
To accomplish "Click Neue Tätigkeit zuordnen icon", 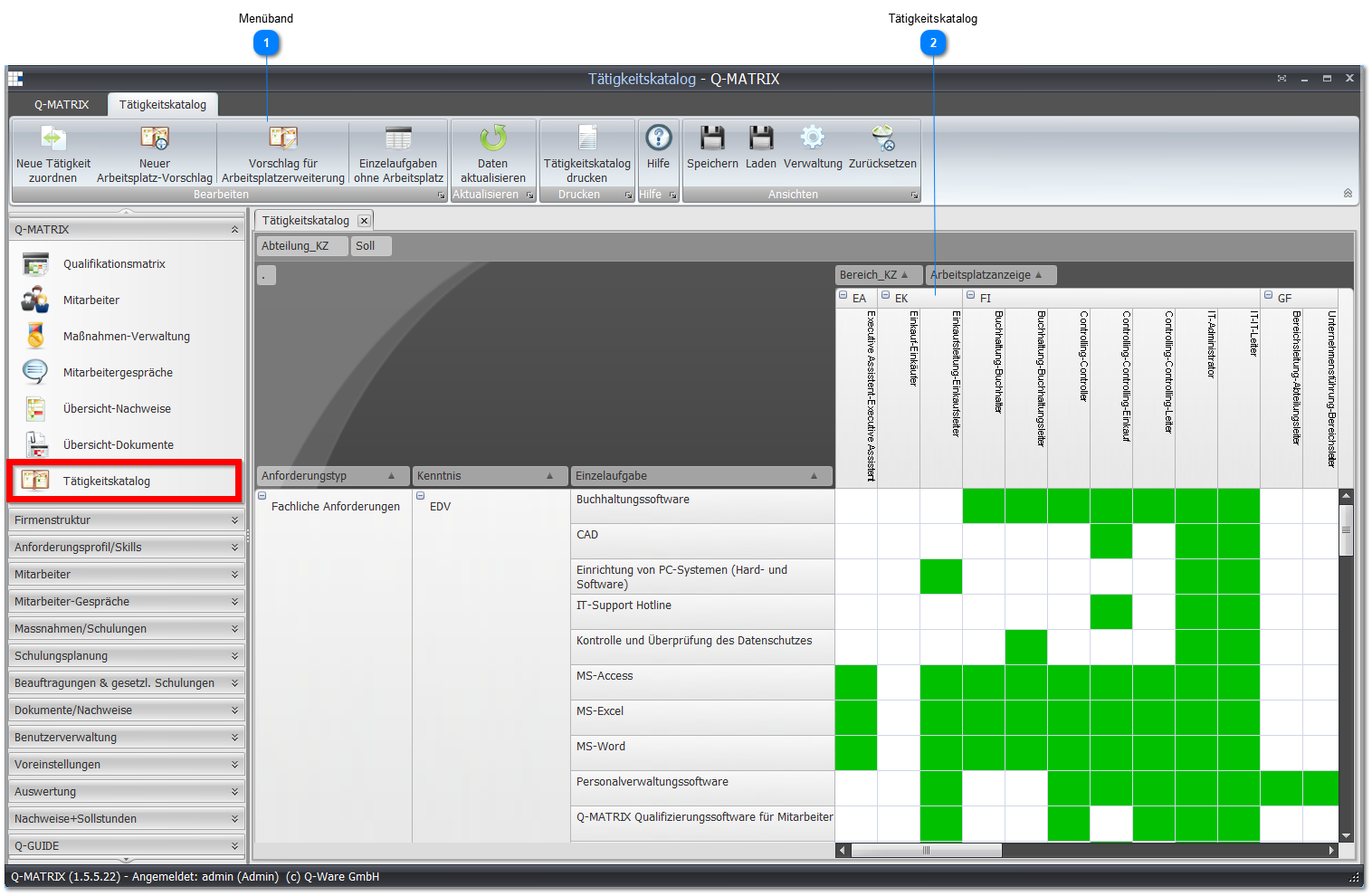I will click(x=53, y=138).
